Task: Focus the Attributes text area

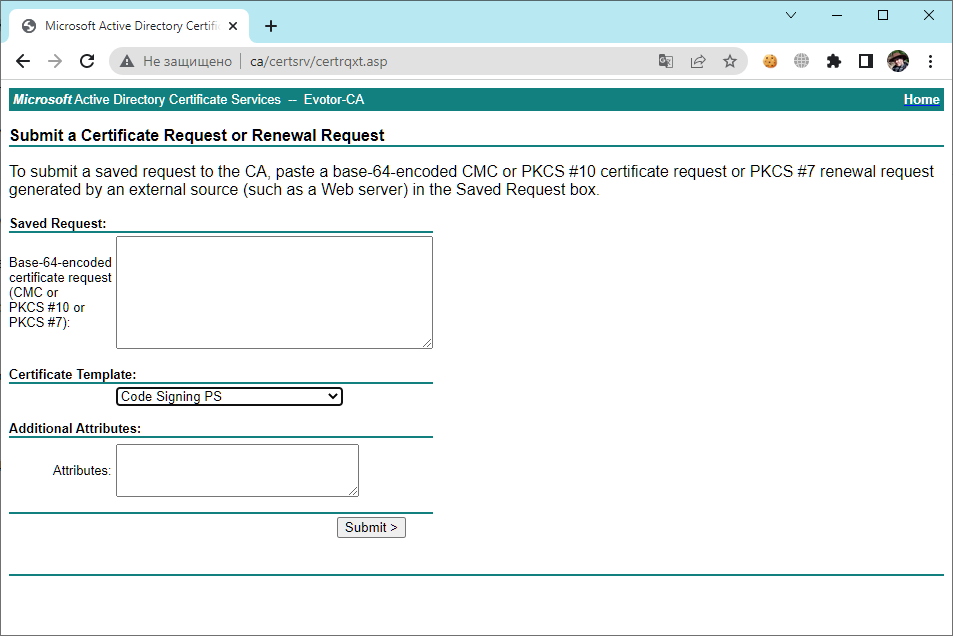Action: pyautogui.click(x=237, y=471)
